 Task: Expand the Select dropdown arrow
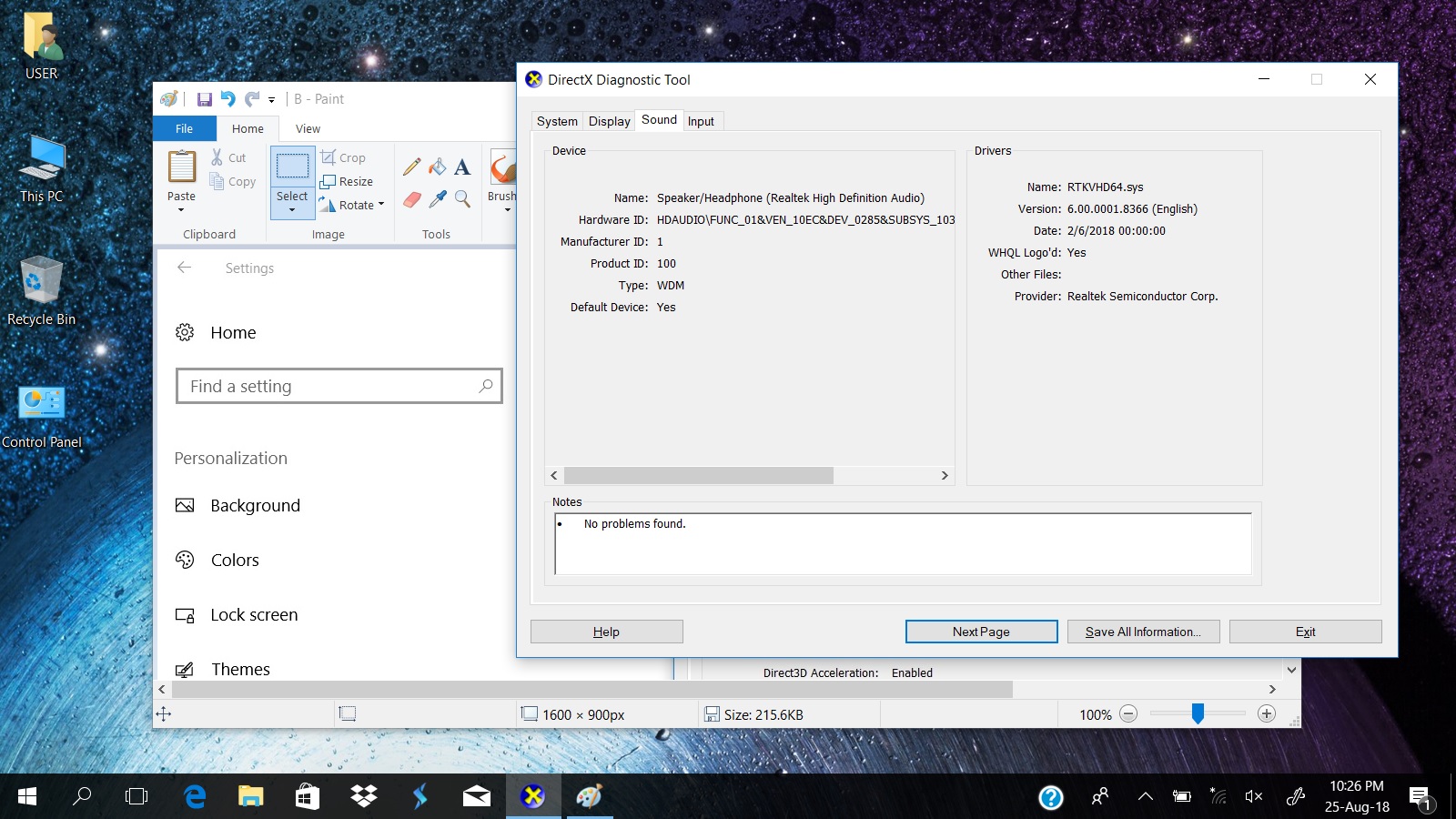point(292,210)
